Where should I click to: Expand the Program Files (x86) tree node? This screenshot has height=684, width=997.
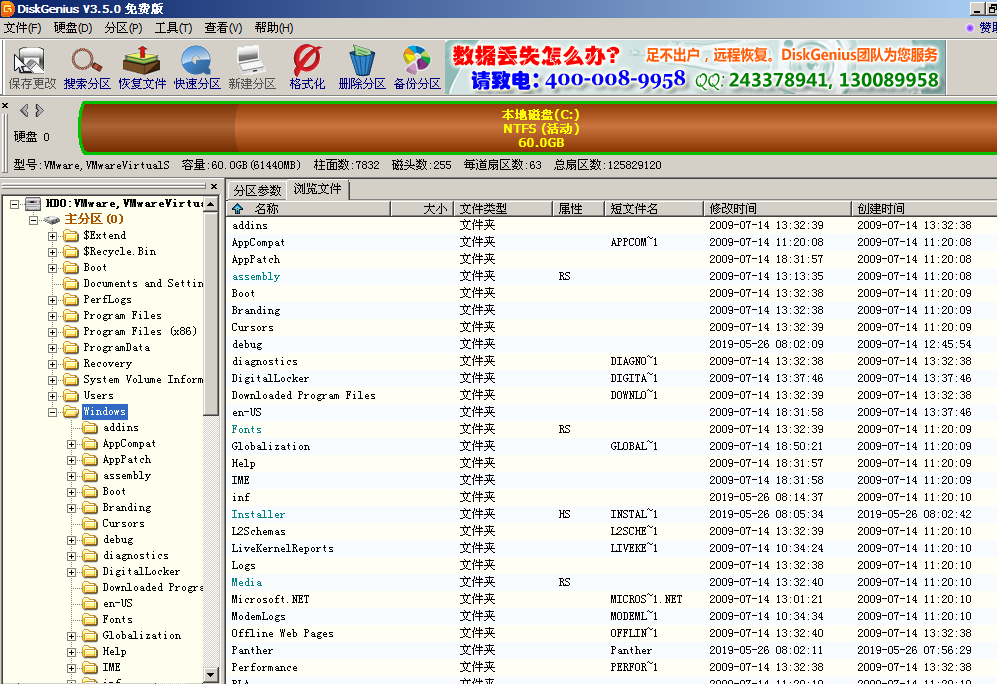click(x=53, y=332)
